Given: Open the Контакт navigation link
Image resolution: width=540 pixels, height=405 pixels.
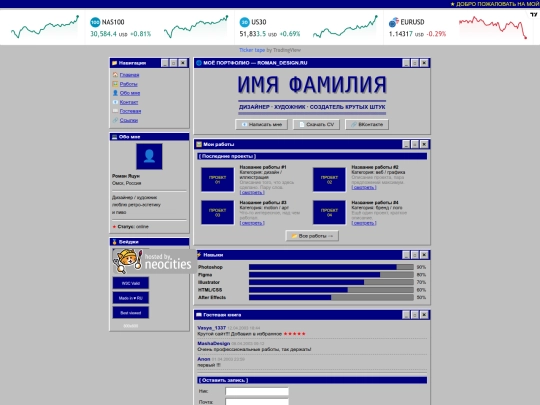Looking at the screenshot, I should click(129, 102).
